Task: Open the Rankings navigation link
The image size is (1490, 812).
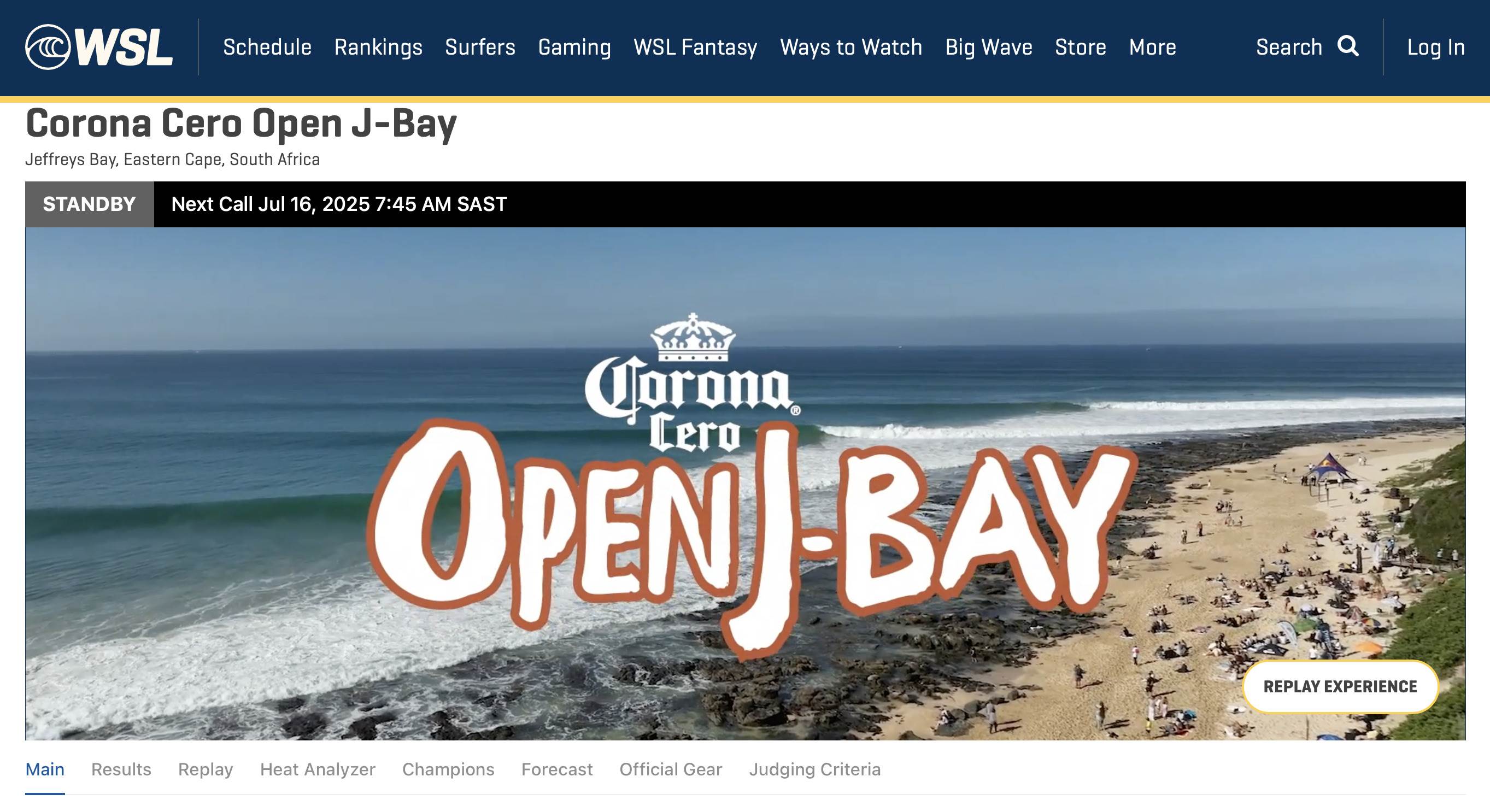Action: click(378, 47)
